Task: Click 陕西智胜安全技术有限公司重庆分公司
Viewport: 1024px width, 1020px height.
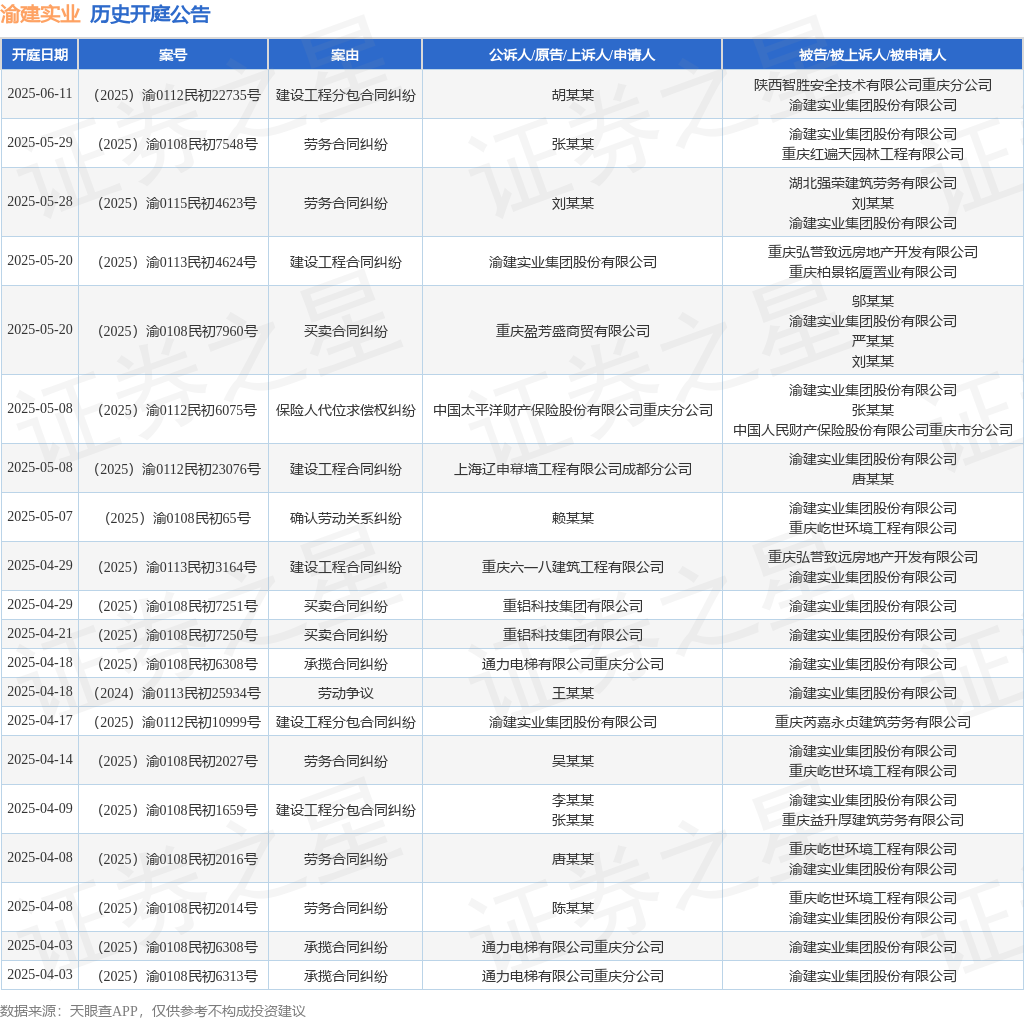Action: [872, 85]
